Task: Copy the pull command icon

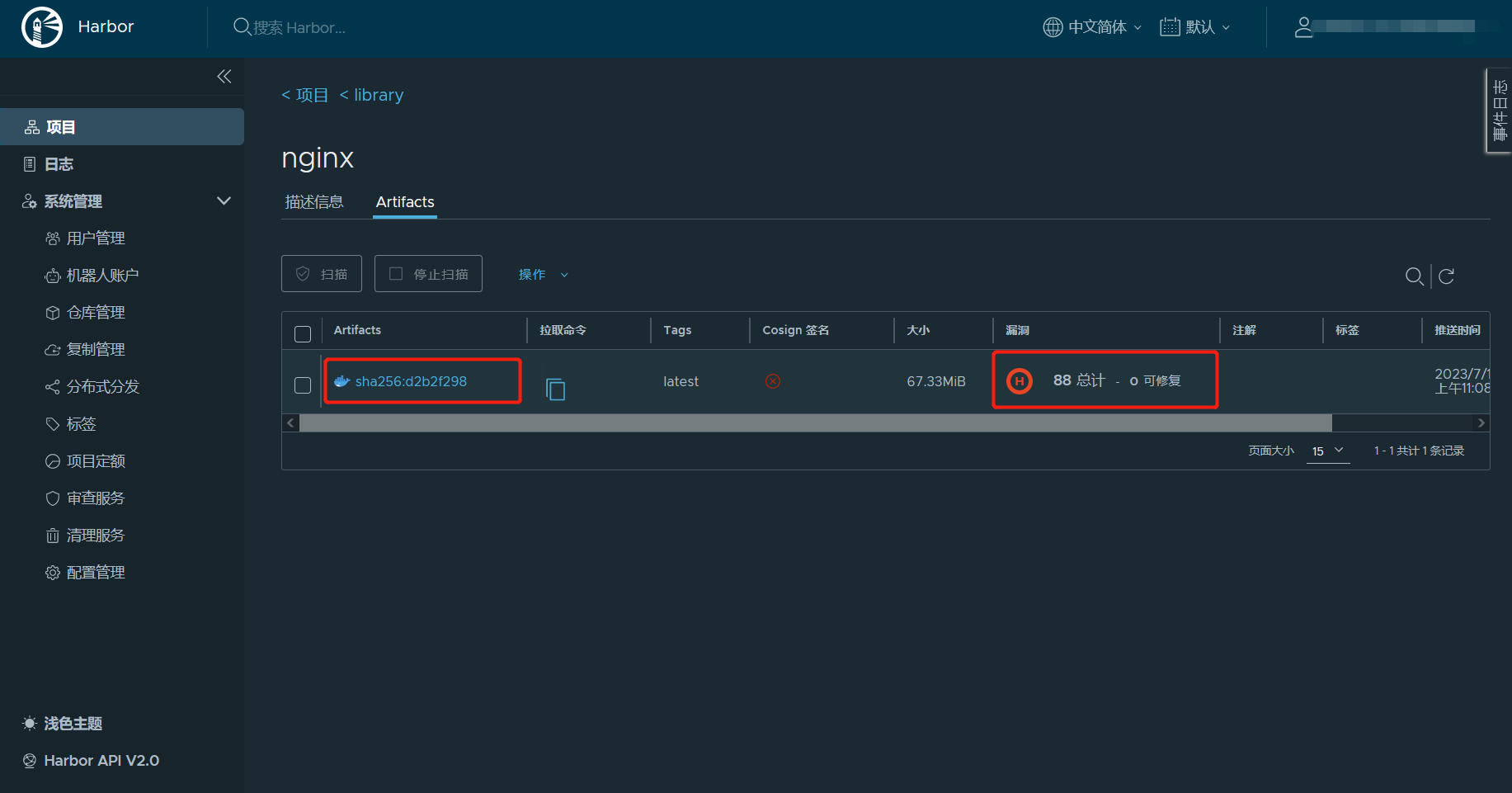Action: click(x=556, y=389)
